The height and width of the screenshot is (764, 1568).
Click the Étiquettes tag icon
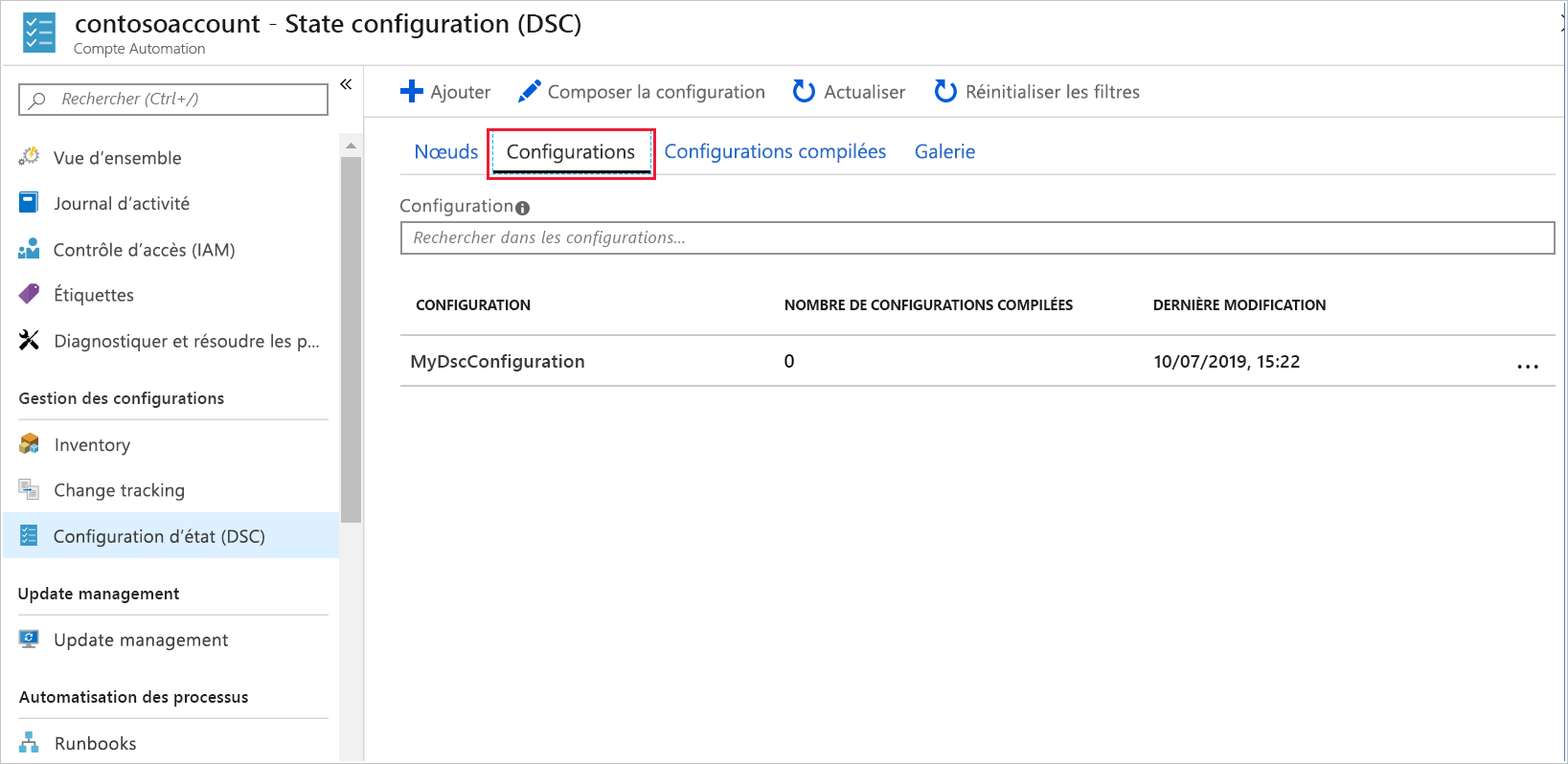[30, 293]
